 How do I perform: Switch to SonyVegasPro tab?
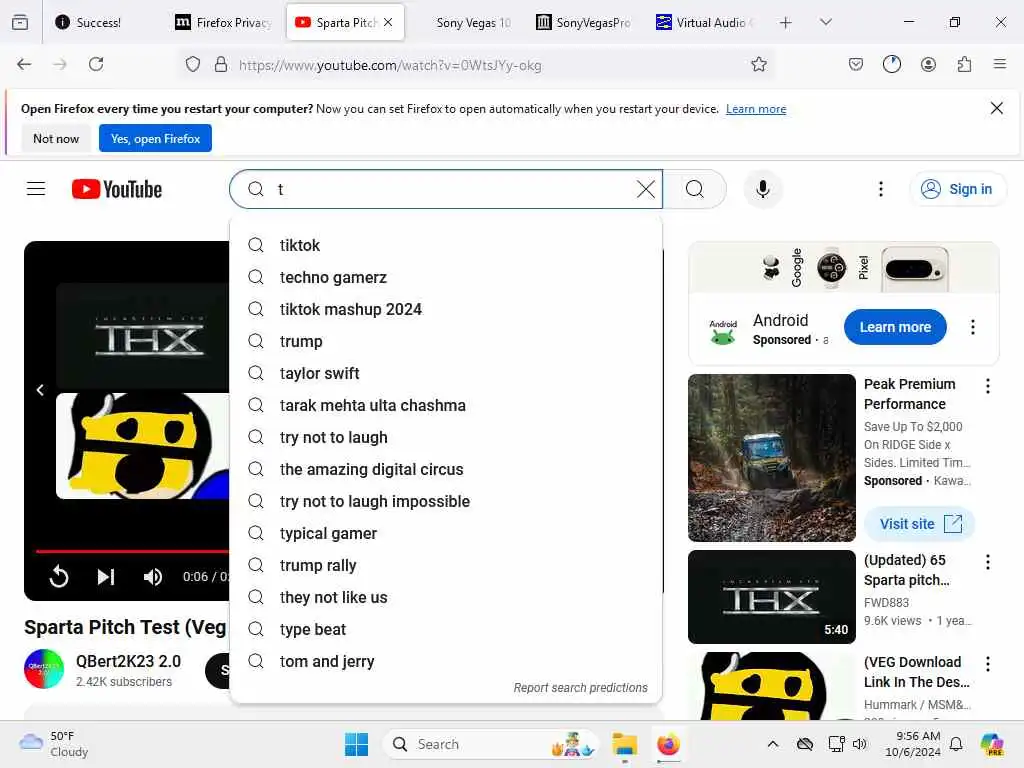tap(584, 23)
